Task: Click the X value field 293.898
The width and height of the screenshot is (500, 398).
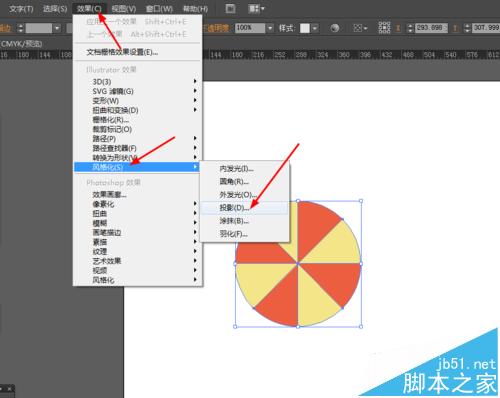Action: click(431, 28)
